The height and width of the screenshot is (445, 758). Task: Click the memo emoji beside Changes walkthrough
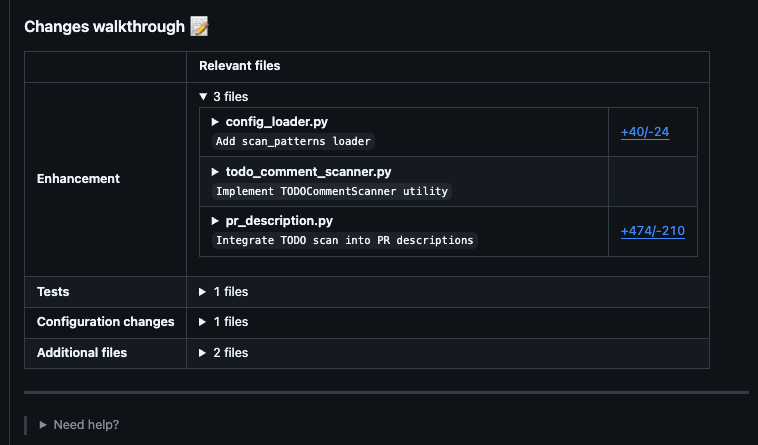[x=199, y=27]
